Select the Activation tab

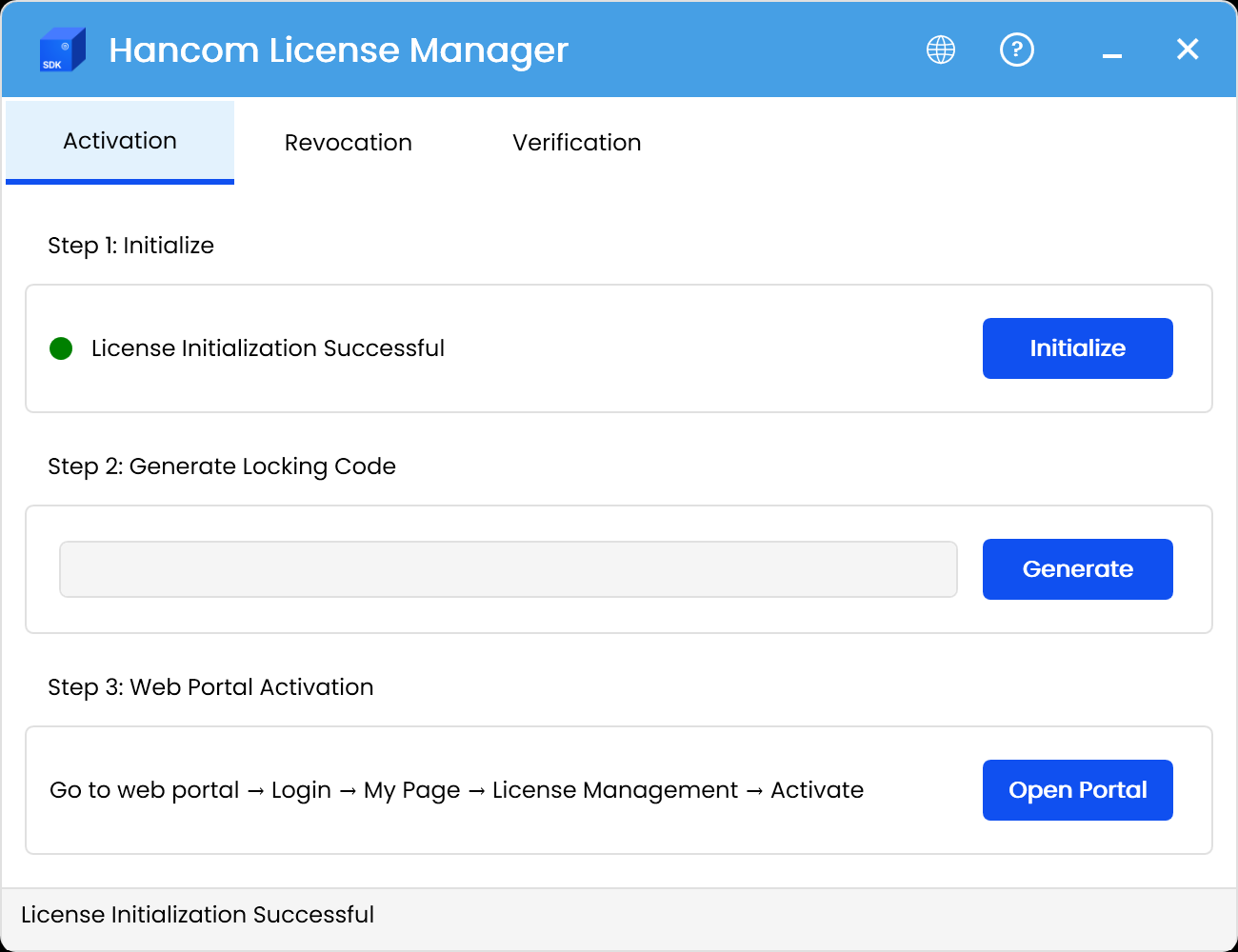pos(119,141)
